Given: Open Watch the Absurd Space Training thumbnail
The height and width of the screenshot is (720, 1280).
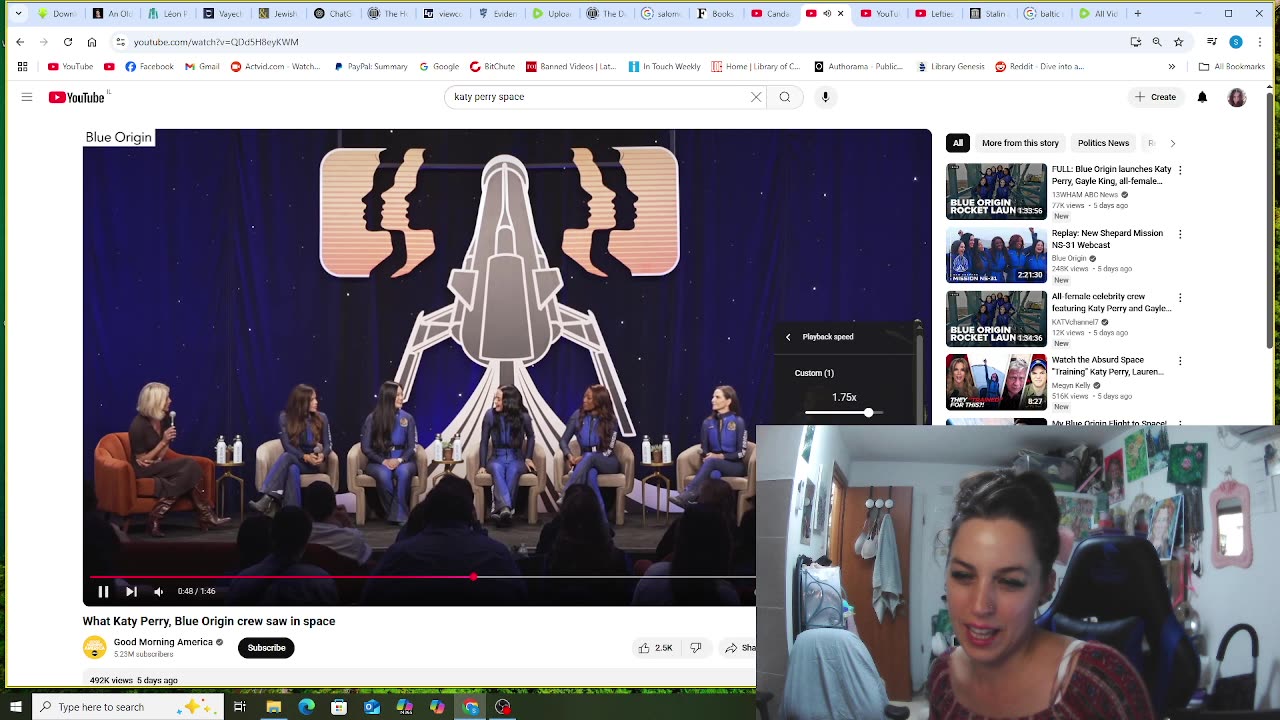Looking at the screenshot, I should (996, 382).
